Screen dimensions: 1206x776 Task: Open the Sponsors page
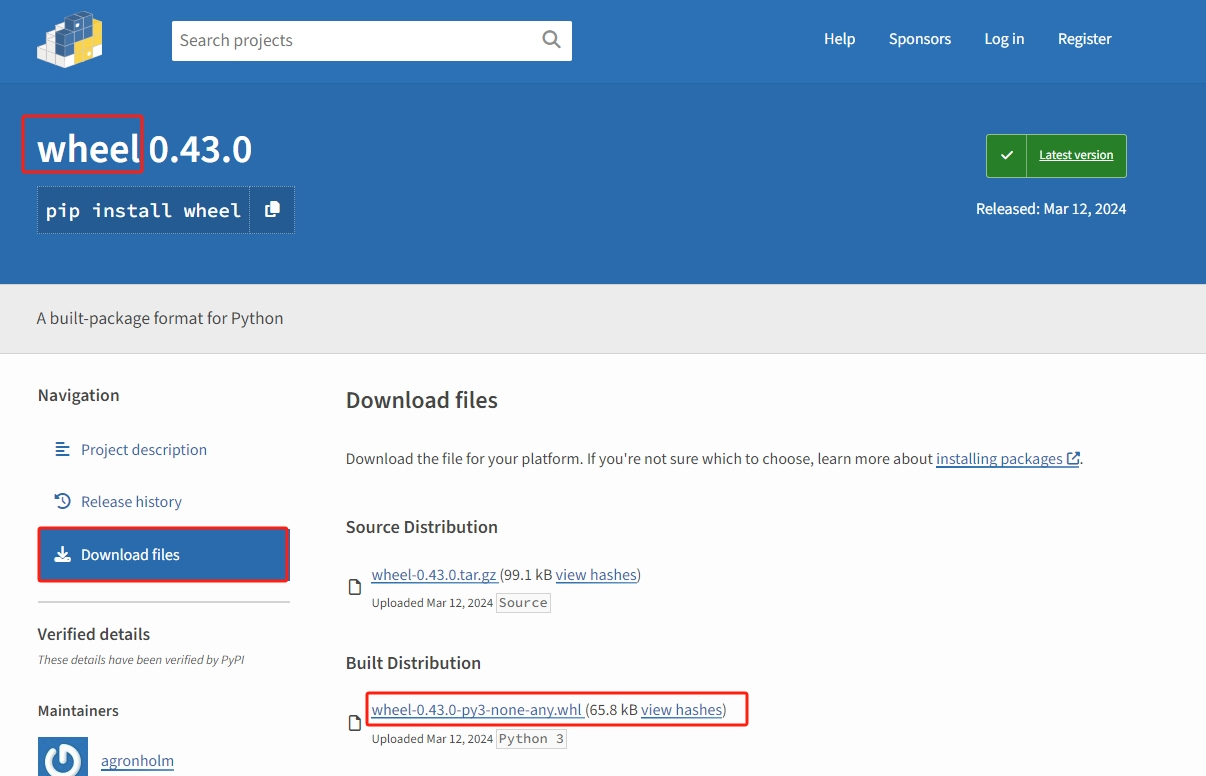(920, 39)
